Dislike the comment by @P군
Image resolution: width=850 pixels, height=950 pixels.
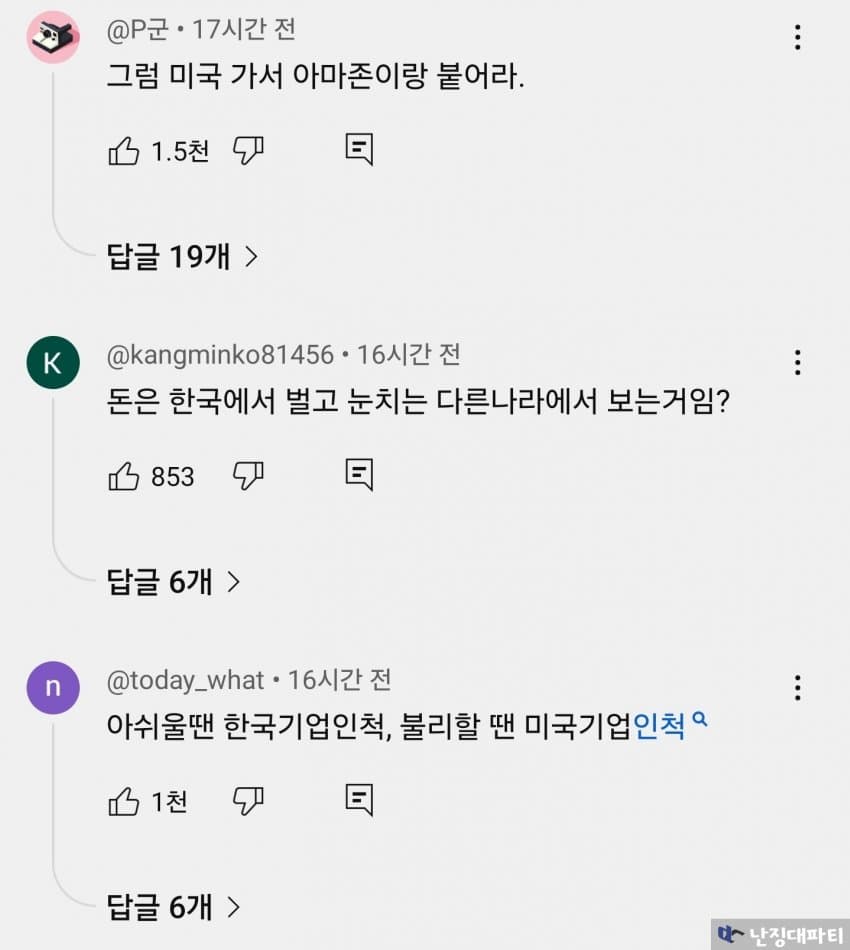[x=248, y=151]
